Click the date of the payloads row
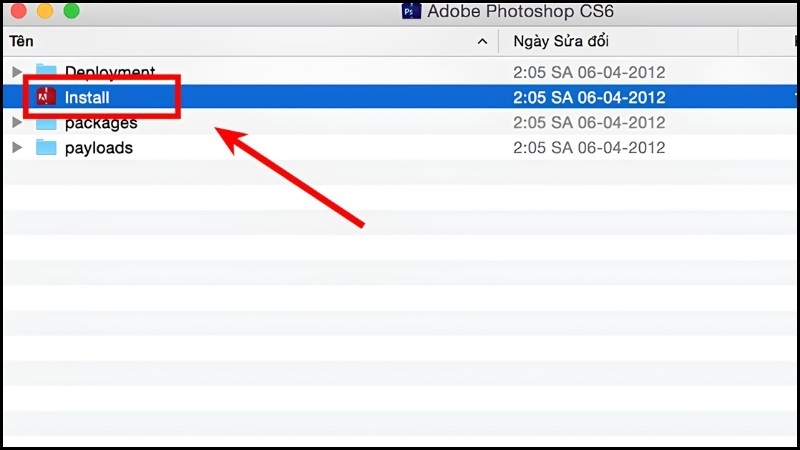Image resolution: width=800 pixels, height=450 pixels. coord(589,148)
